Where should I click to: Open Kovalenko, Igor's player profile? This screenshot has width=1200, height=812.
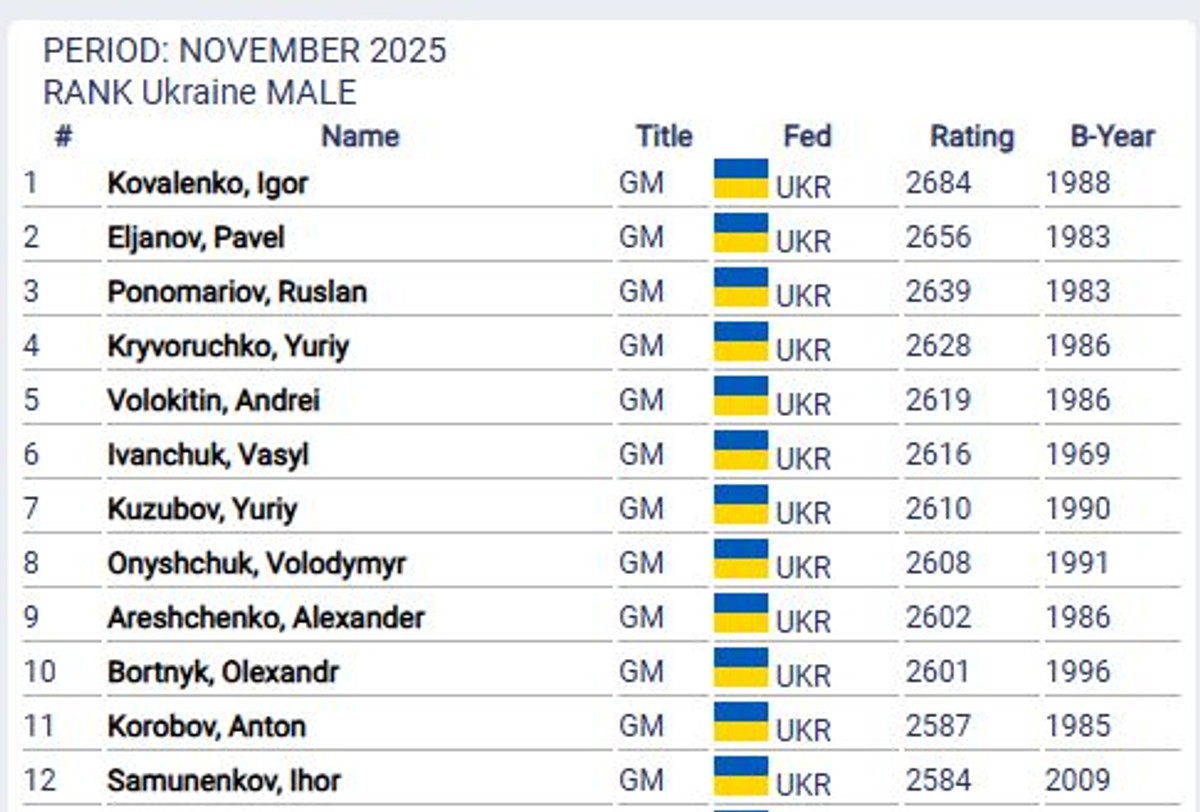207,184
